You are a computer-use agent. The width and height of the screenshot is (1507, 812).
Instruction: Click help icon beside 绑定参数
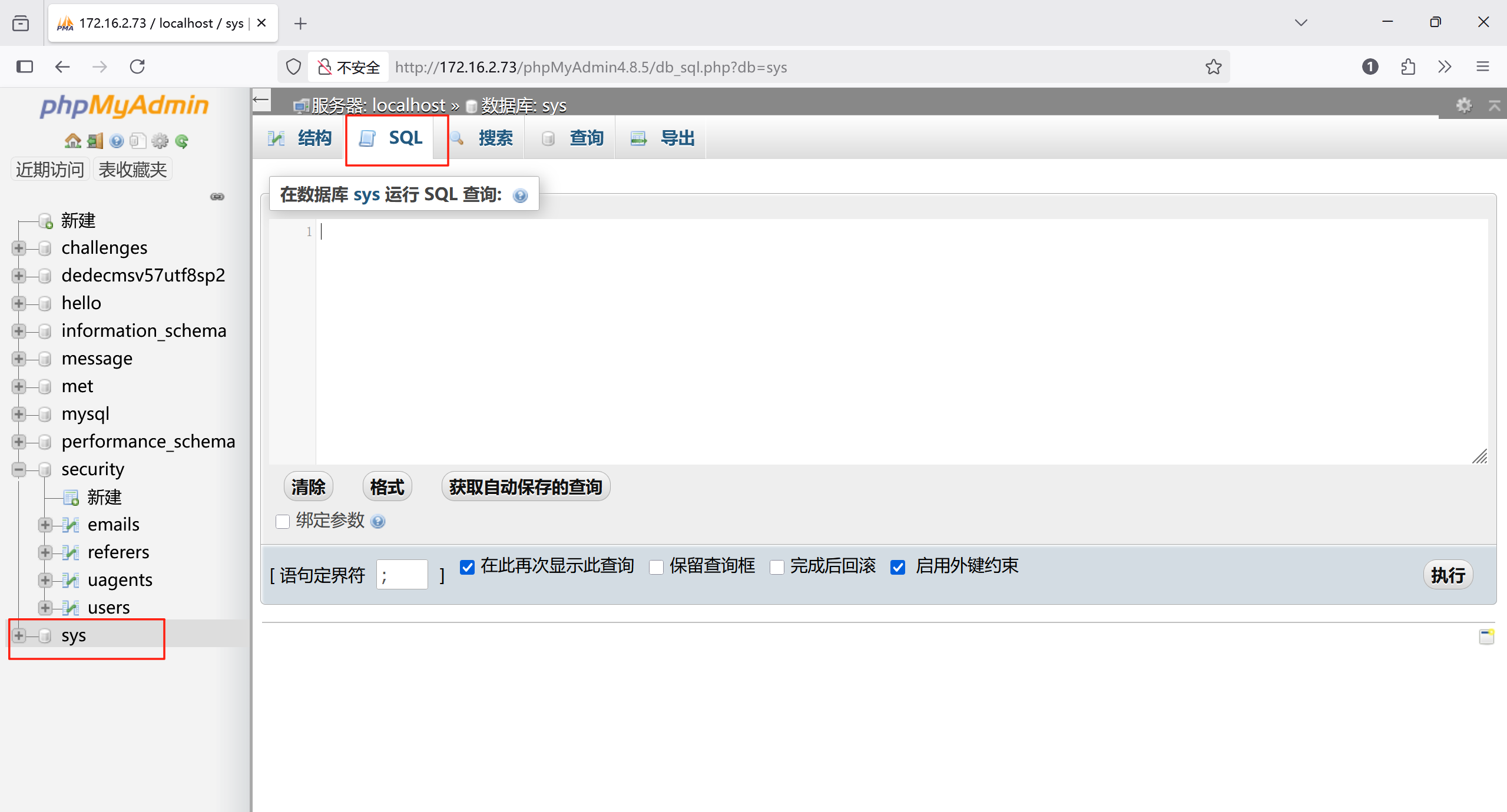coord(378,521)
